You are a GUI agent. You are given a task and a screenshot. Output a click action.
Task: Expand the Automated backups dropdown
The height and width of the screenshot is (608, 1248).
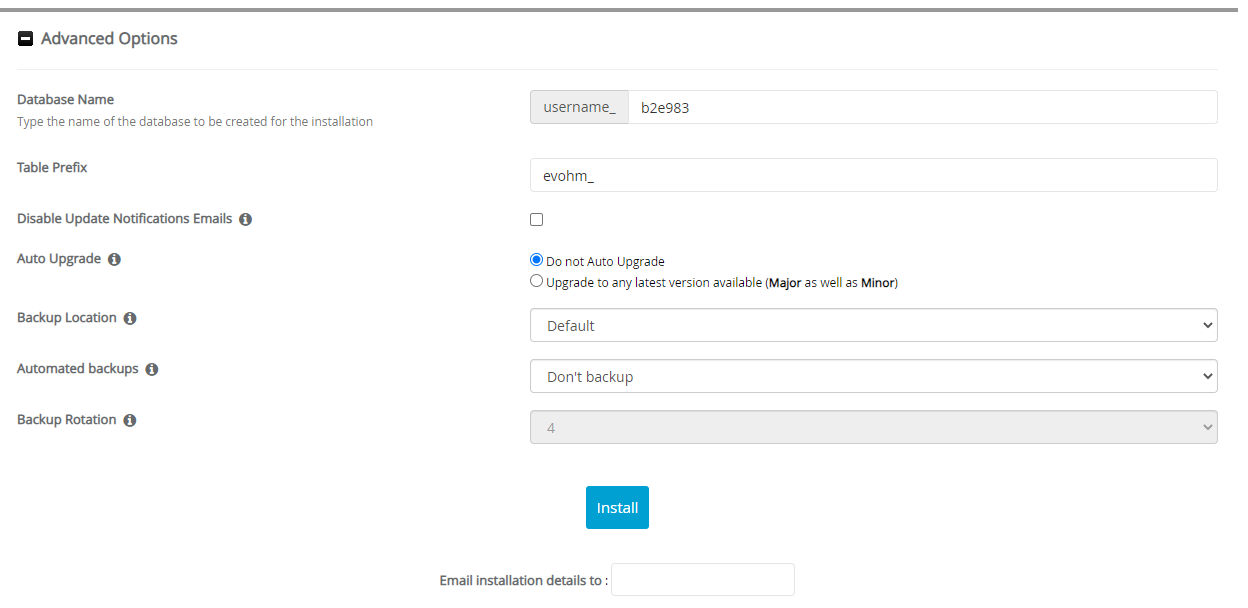[873, 377]
